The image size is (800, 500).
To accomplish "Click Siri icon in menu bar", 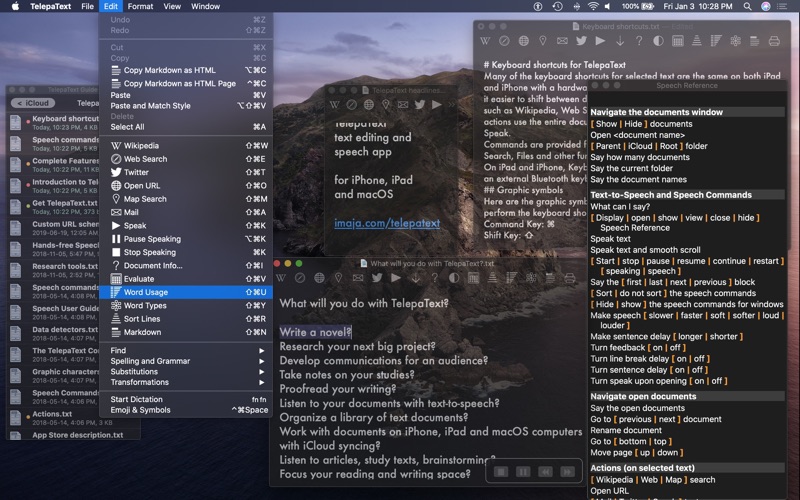I will [x=765, y=6].
